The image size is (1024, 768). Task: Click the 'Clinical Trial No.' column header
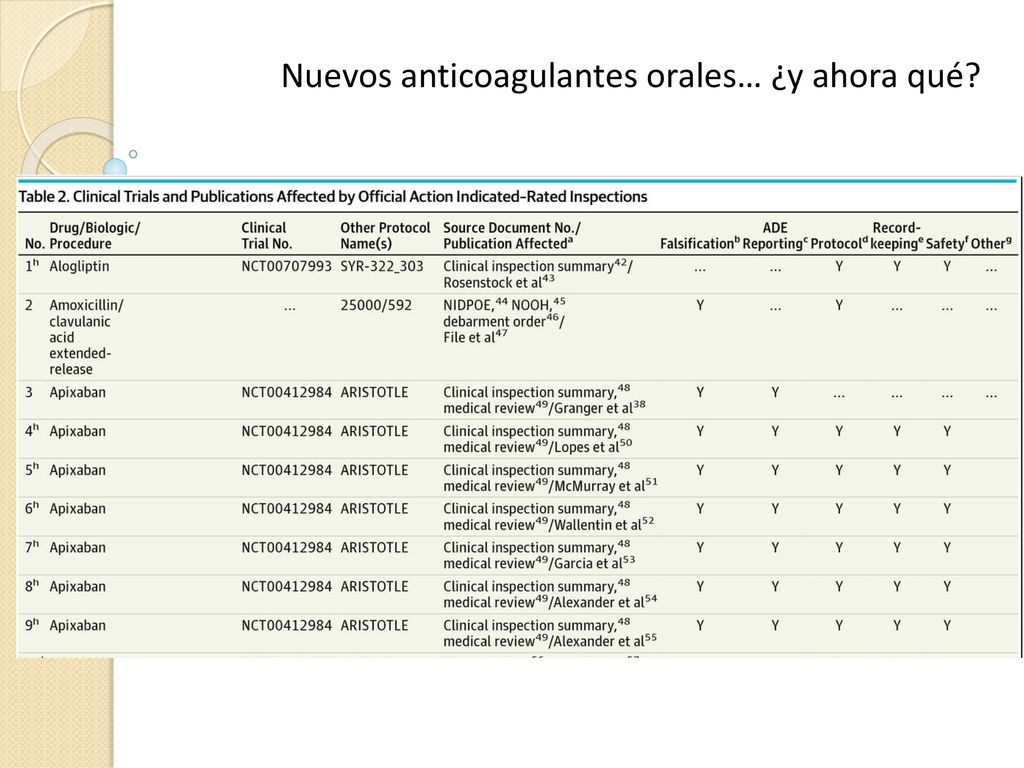pos(266,236)
